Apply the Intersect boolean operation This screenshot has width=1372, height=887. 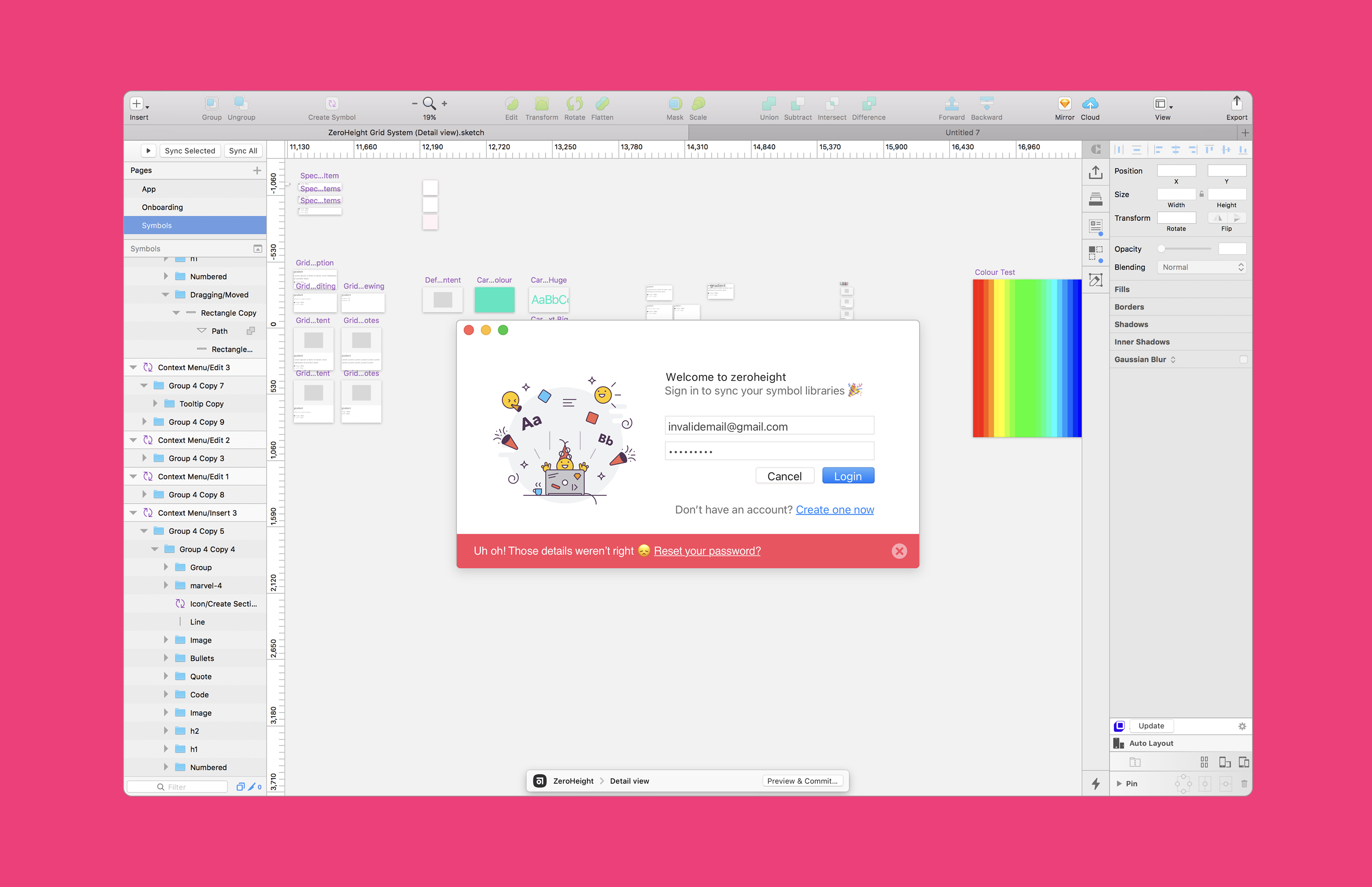point(832,104)
